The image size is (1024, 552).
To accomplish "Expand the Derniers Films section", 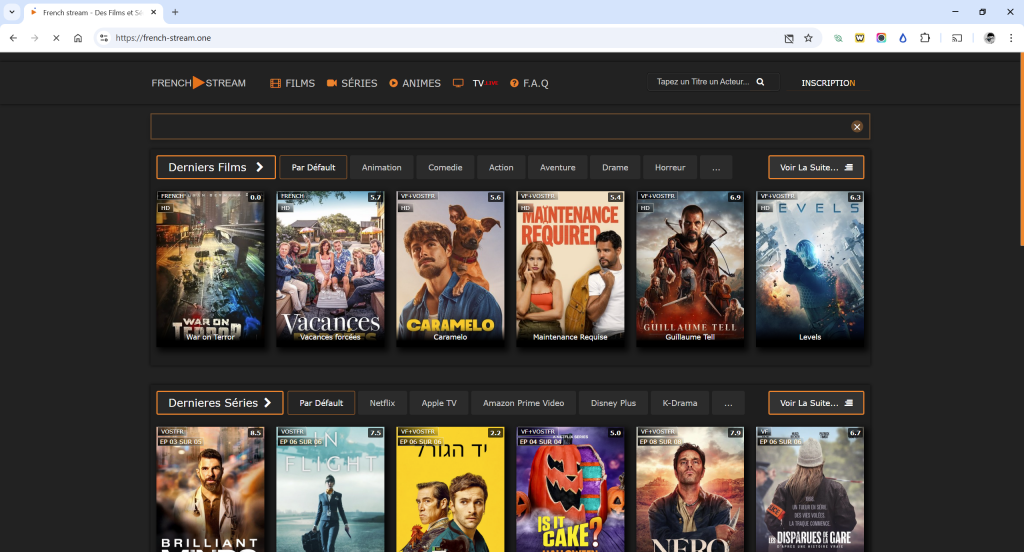I will [215, 167].
